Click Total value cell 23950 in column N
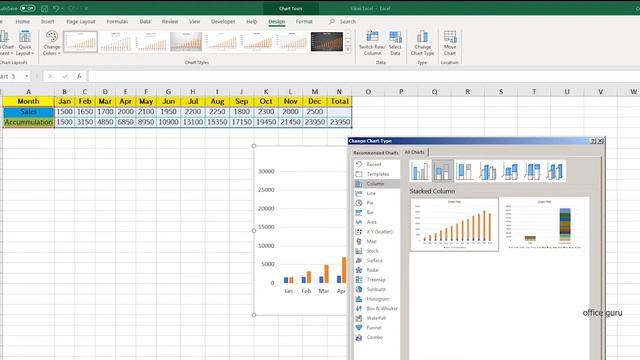This screenshot has height=360, width=640. pyautogui.click(x=340, y=122)
